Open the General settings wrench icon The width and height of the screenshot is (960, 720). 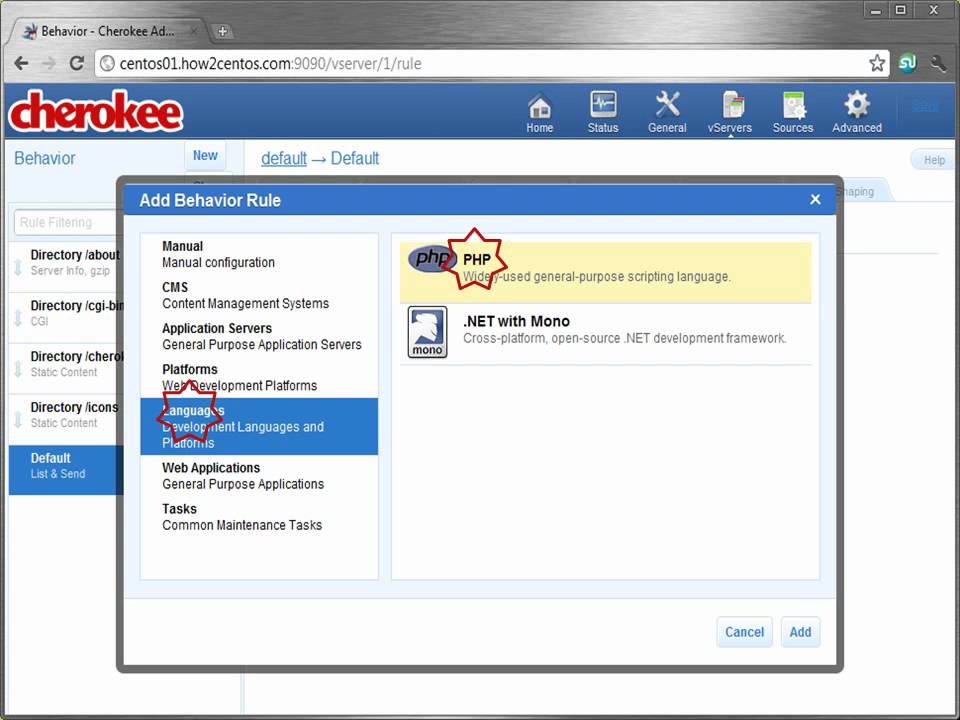pyautogui.click(x=667, y=113)
